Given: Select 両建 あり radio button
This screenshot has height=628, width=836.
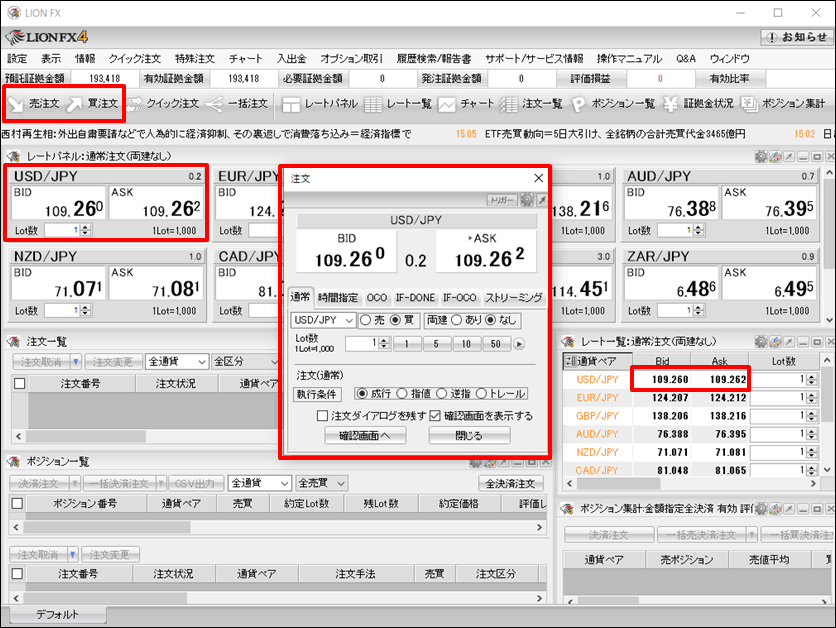Looking at the screenshot, I should click(x=456, y=320).
